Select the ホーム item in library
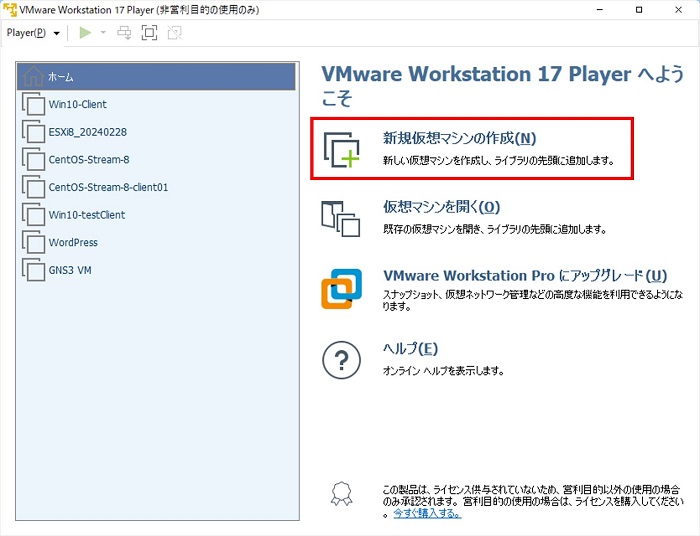The image size is (700, 536). click(156, 77)
